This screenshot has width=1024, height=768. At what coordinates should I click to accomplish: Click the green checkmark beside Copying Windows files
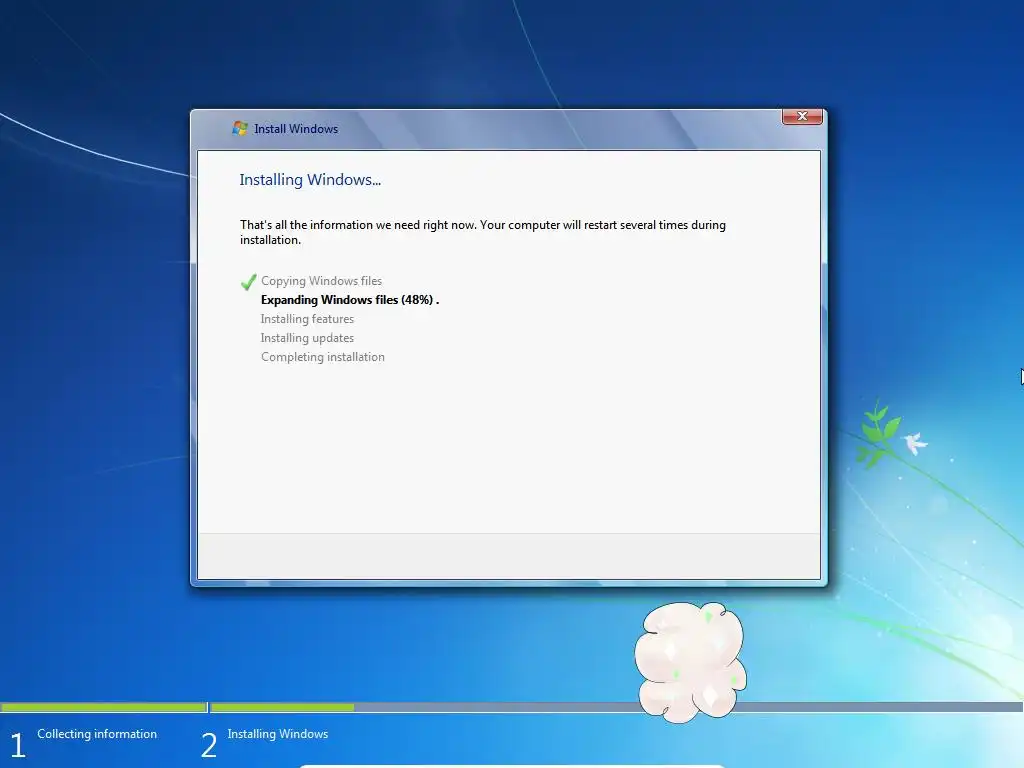[x=248, y=281]
